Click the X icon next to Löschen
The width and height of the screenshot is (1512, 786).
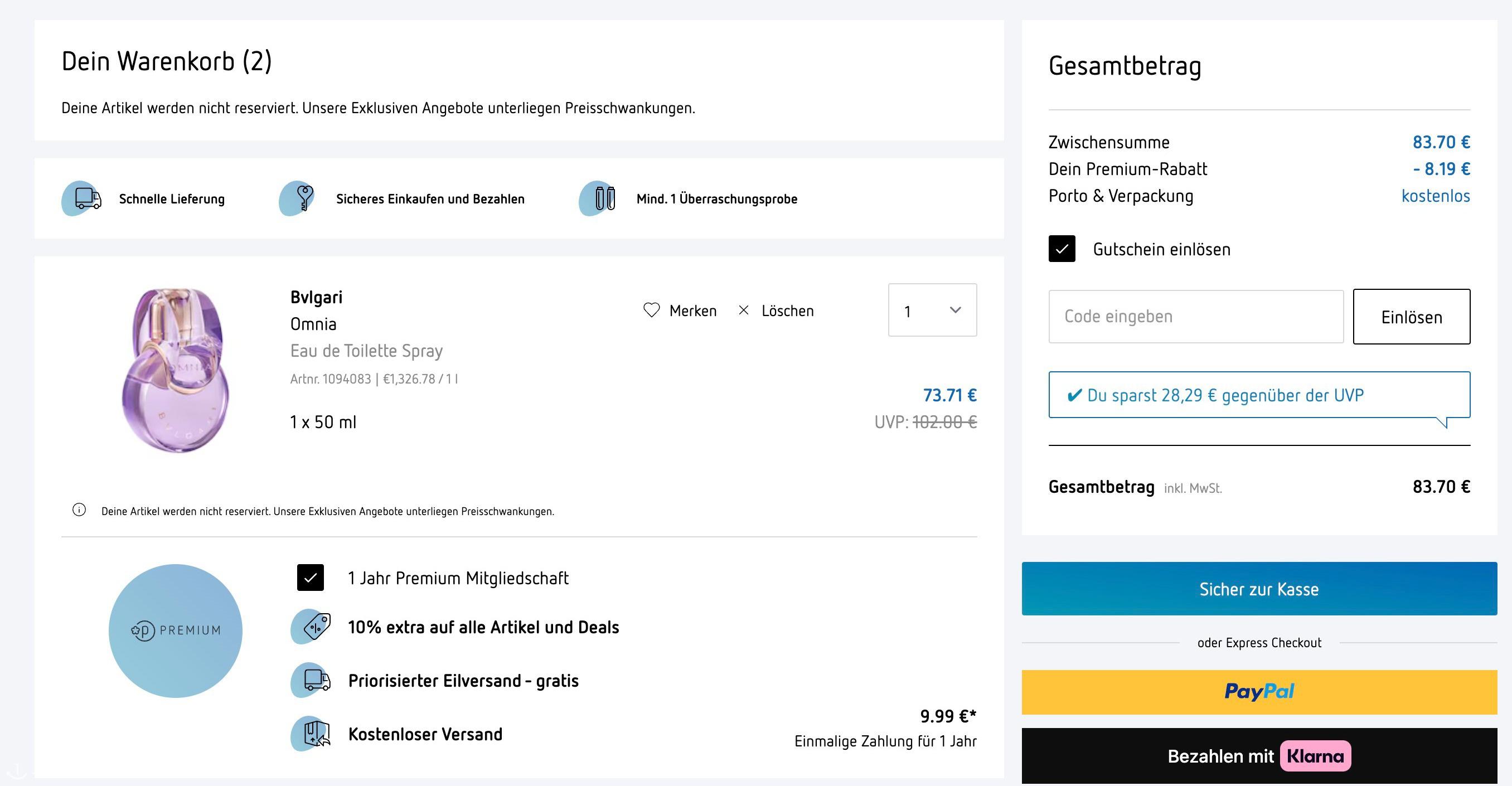point(744,310)
